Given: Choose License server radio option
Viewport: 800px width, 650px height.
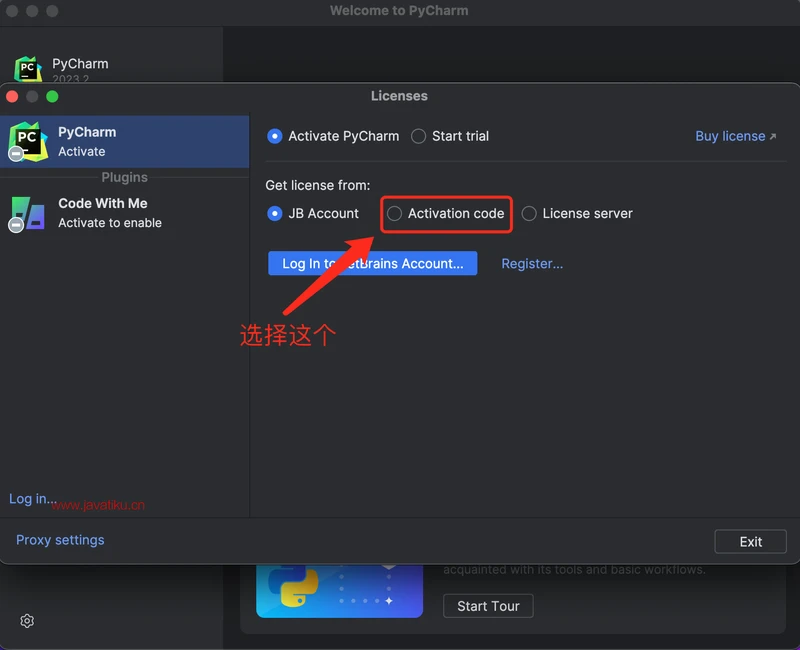Looking at the screenshot, I should [529, 213].
